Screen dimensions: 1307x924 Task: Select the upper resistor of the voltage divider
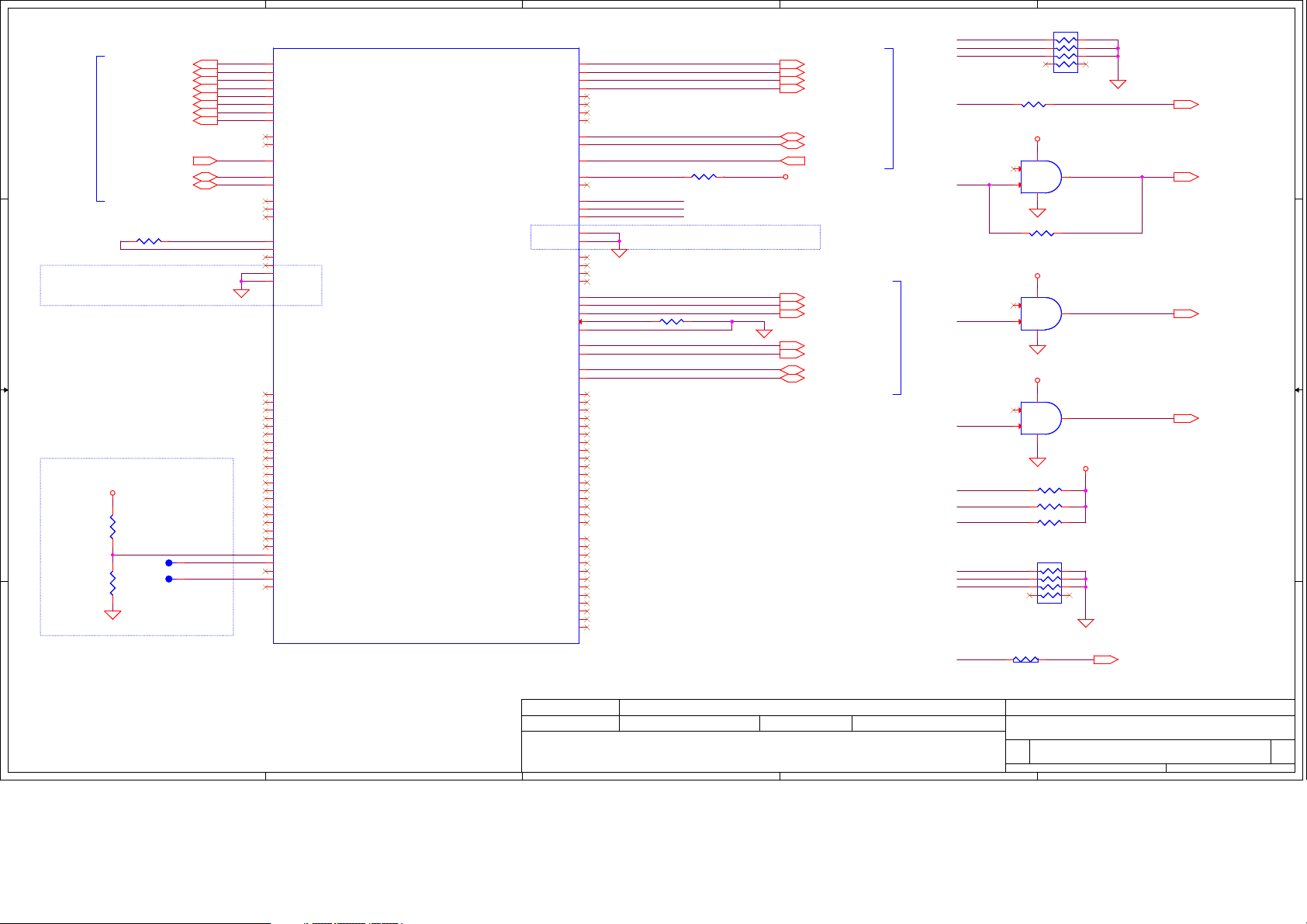pos(112,527)
